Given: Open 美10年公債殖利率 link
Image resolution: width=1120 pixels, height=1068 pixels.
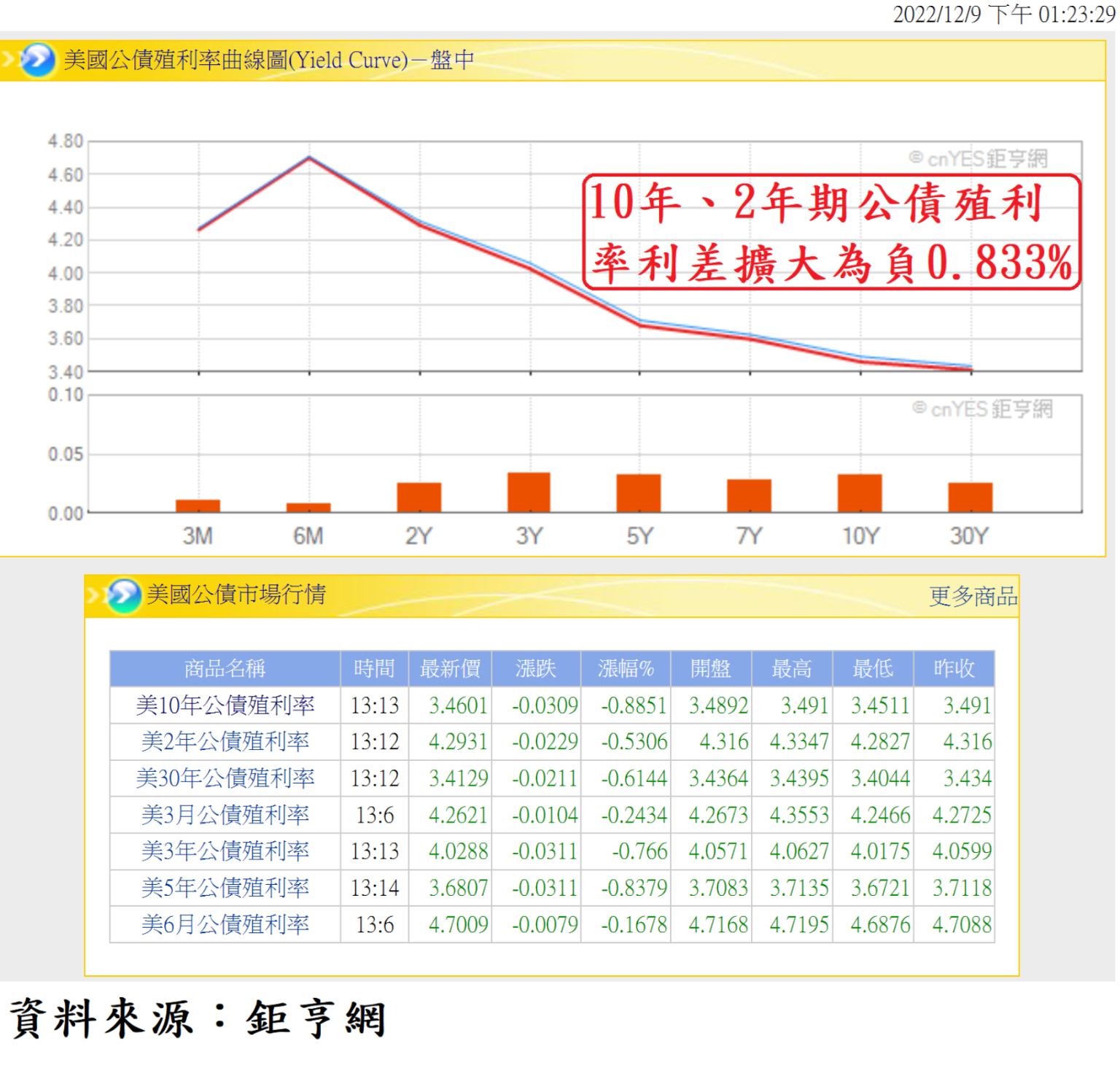Looking at the screenshot, I should [225, 705].
